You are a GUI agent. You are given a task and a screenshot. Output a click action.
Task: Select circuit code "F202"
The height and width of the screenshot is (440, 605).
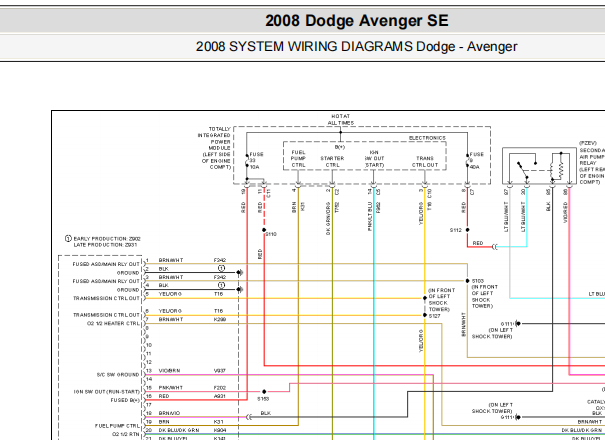pyautogui.click(x=220, y=388)
